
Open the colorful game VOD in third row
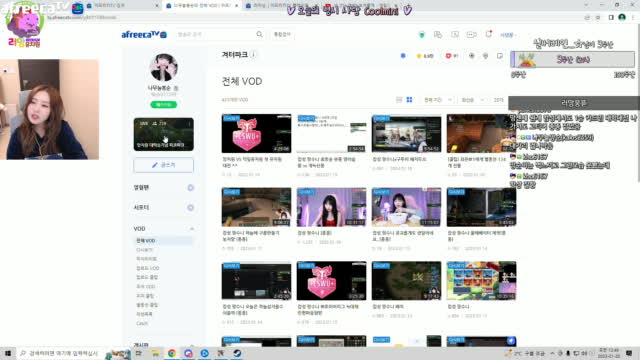pyautogui.click(x=481, y=281)
